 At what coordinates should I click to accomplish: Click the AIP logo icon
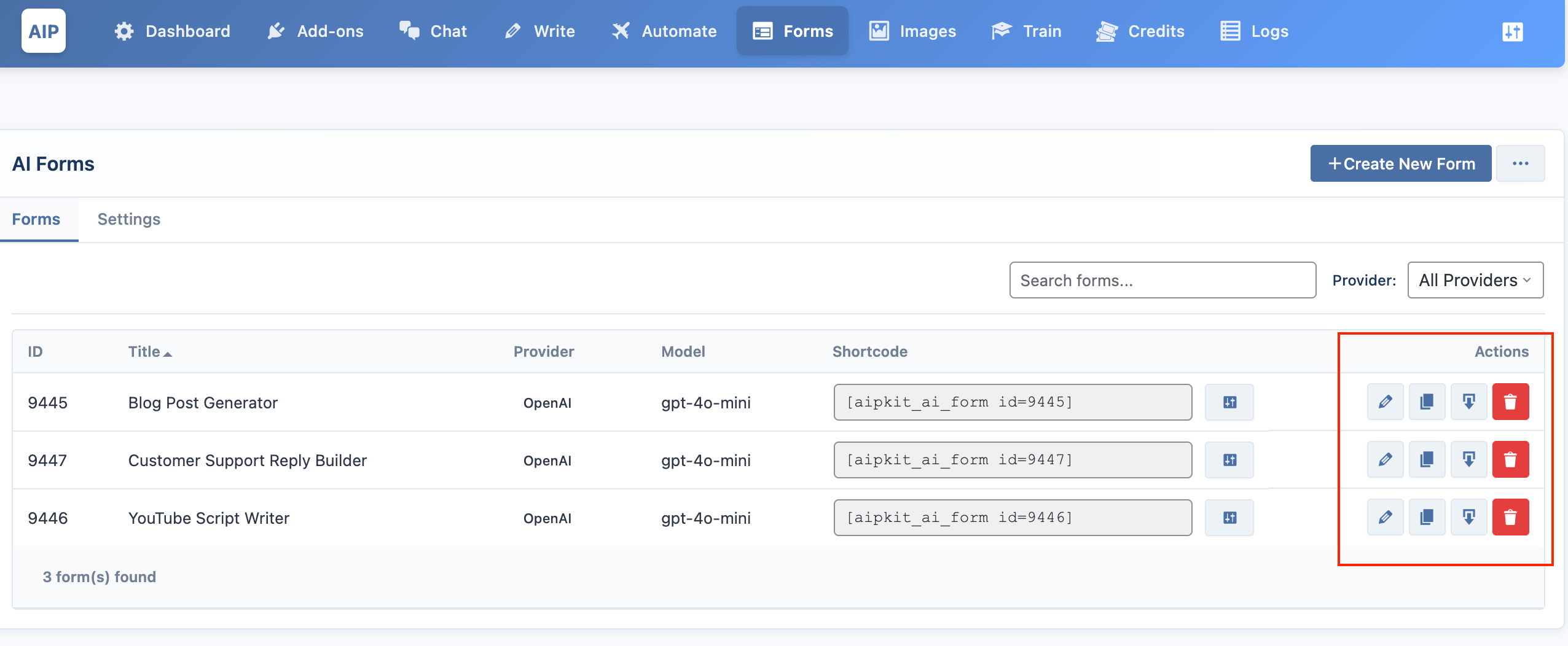point(44,31)
